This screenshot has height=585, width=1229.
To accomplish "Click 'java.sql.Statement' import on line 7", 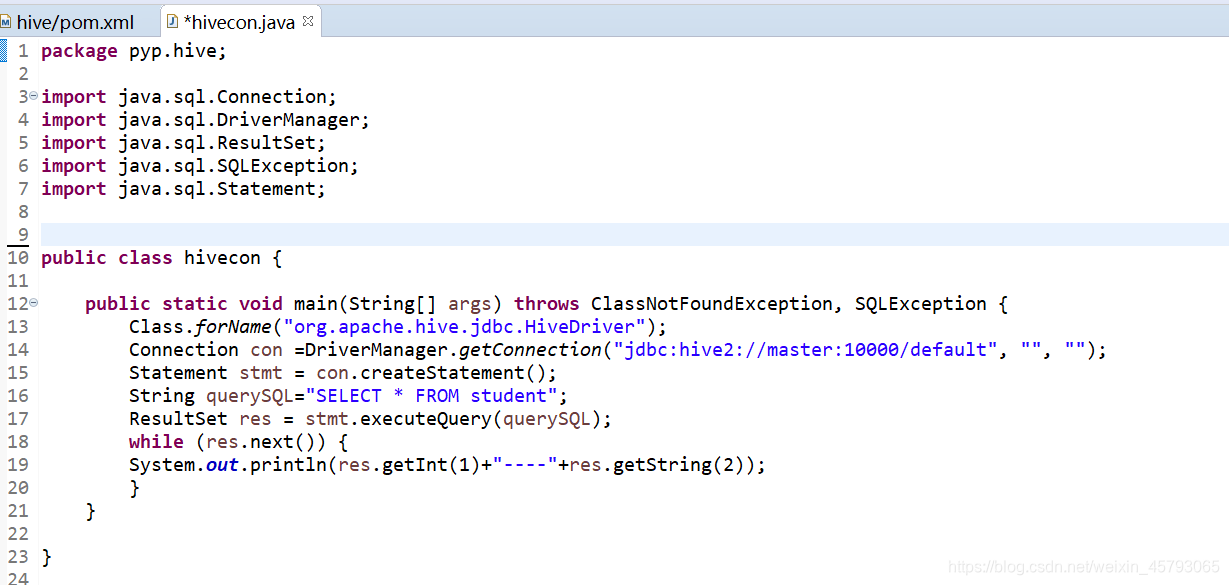I will coord(217,189).
